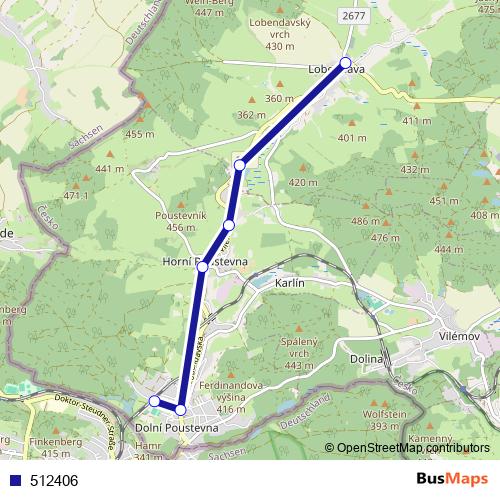Click the blue 512406 legend color square
500x500 pixels.
(15, 481)
